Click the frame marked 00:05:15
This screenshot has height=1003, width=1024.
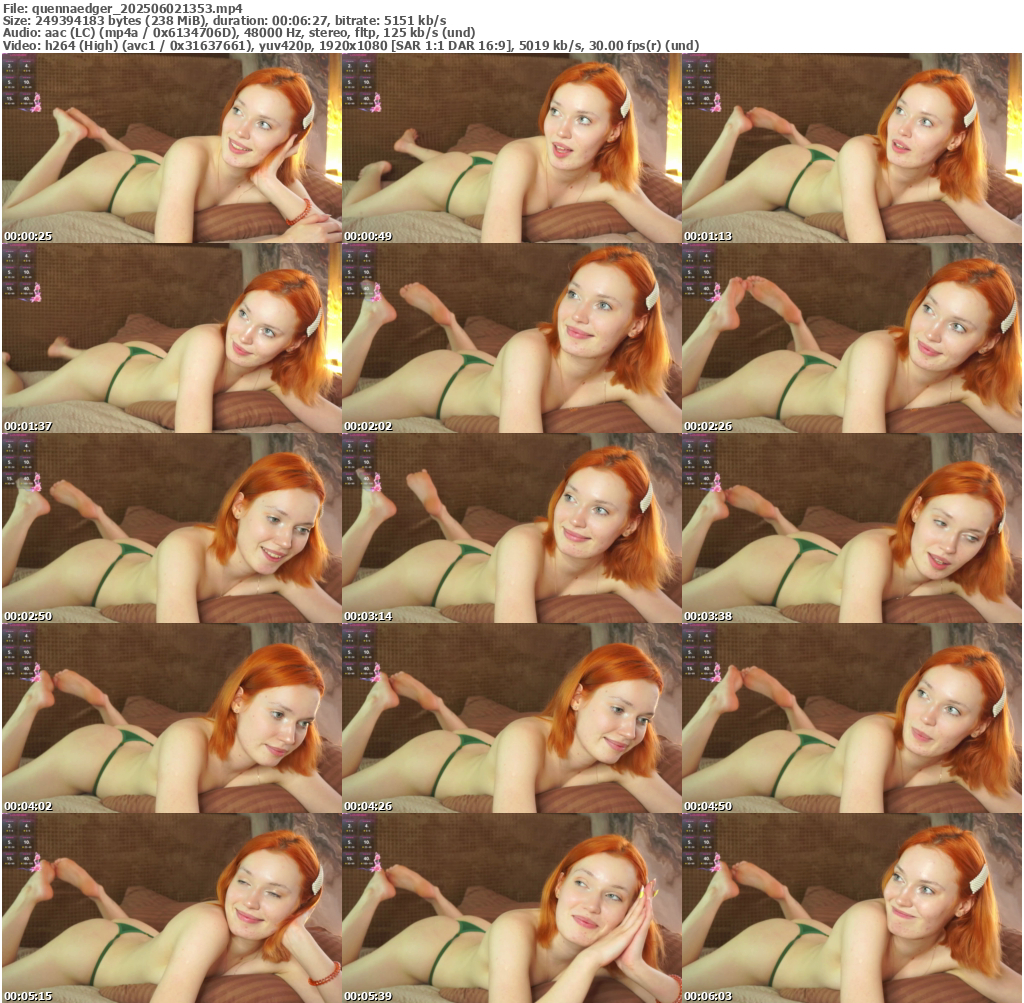(x=172, y=908)
